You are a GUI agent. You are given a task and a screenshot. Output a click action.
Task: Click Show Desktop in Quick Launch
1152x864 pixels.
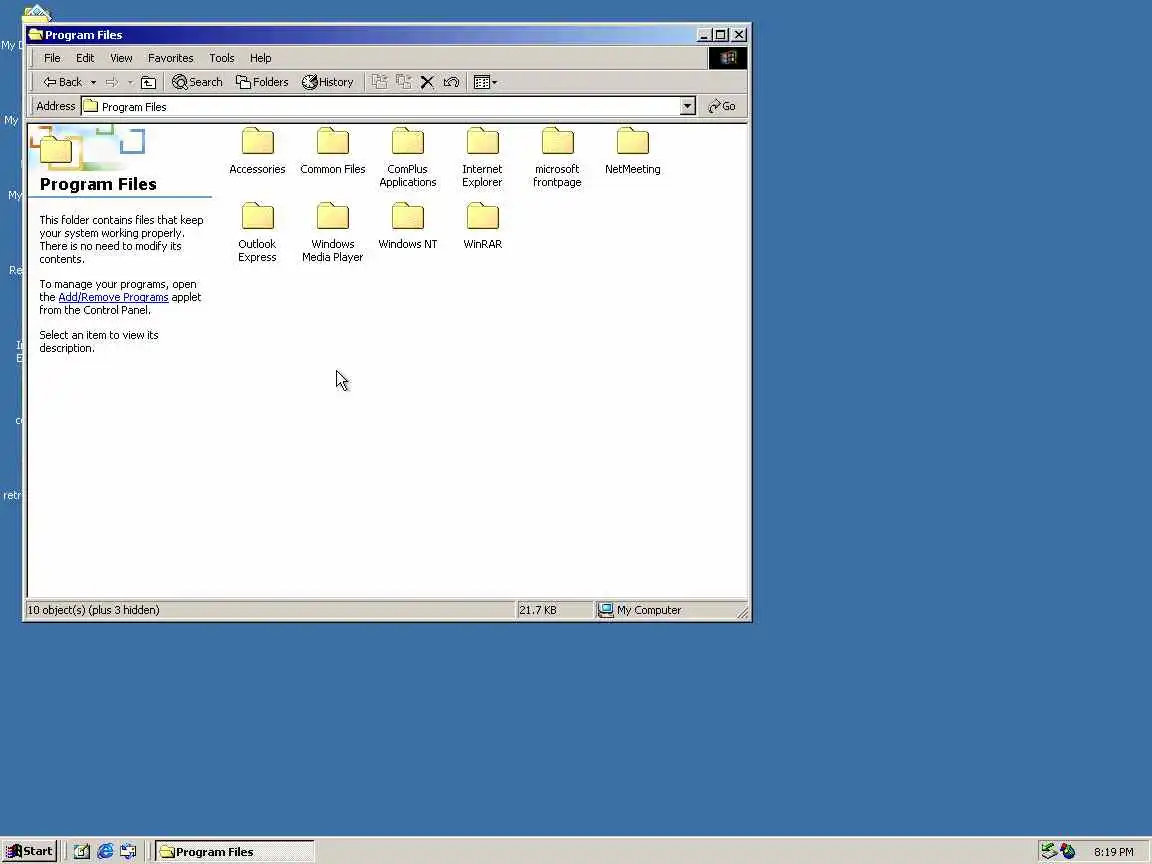[x=82, y=852]
